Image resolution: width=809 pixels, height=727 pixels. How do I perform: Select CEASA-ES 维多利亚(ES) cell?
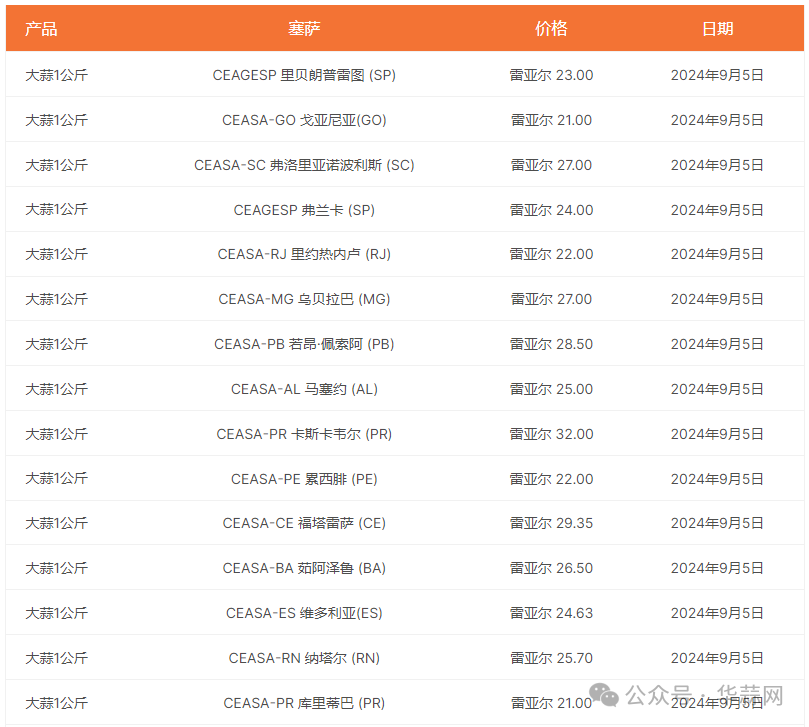click(x=304, y=613)
